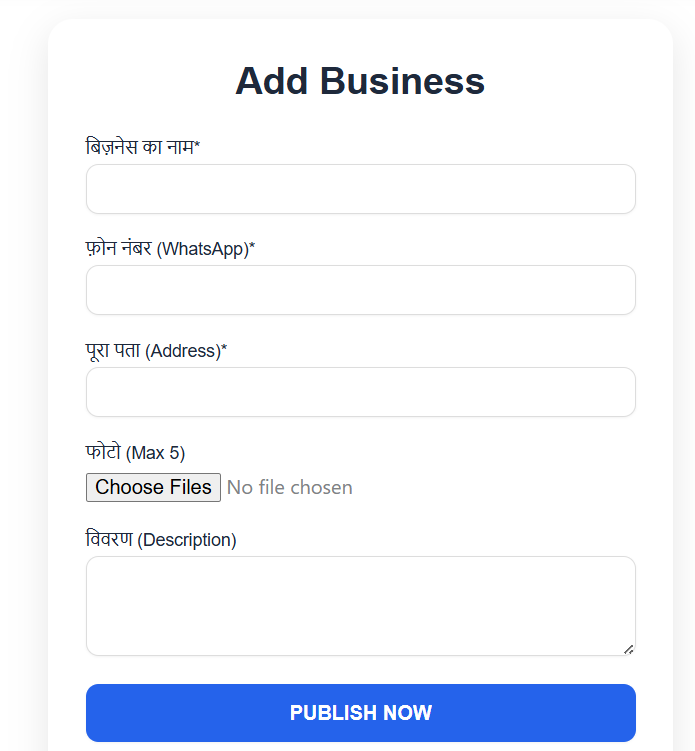Click the "(Address)" word in address label
This screenshot has height=751, width=695.
coord(182,352)
